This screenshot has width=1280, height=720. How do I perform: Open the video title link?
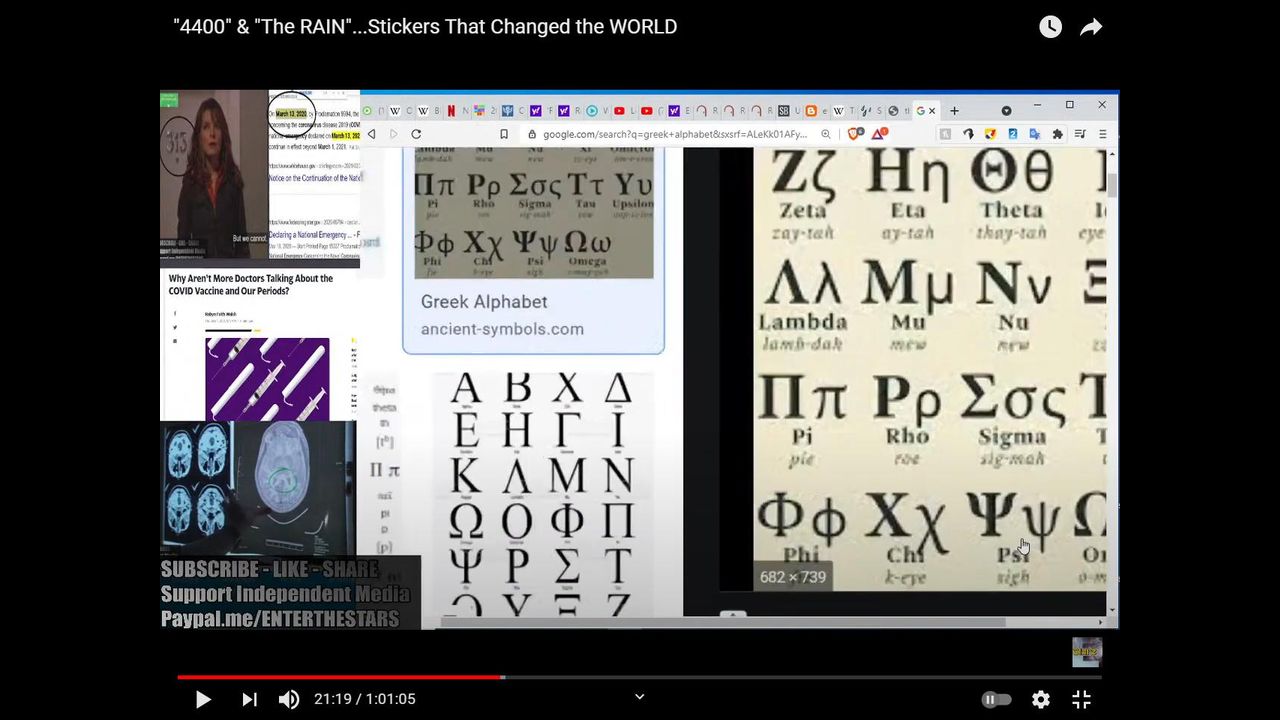(425, 27)
